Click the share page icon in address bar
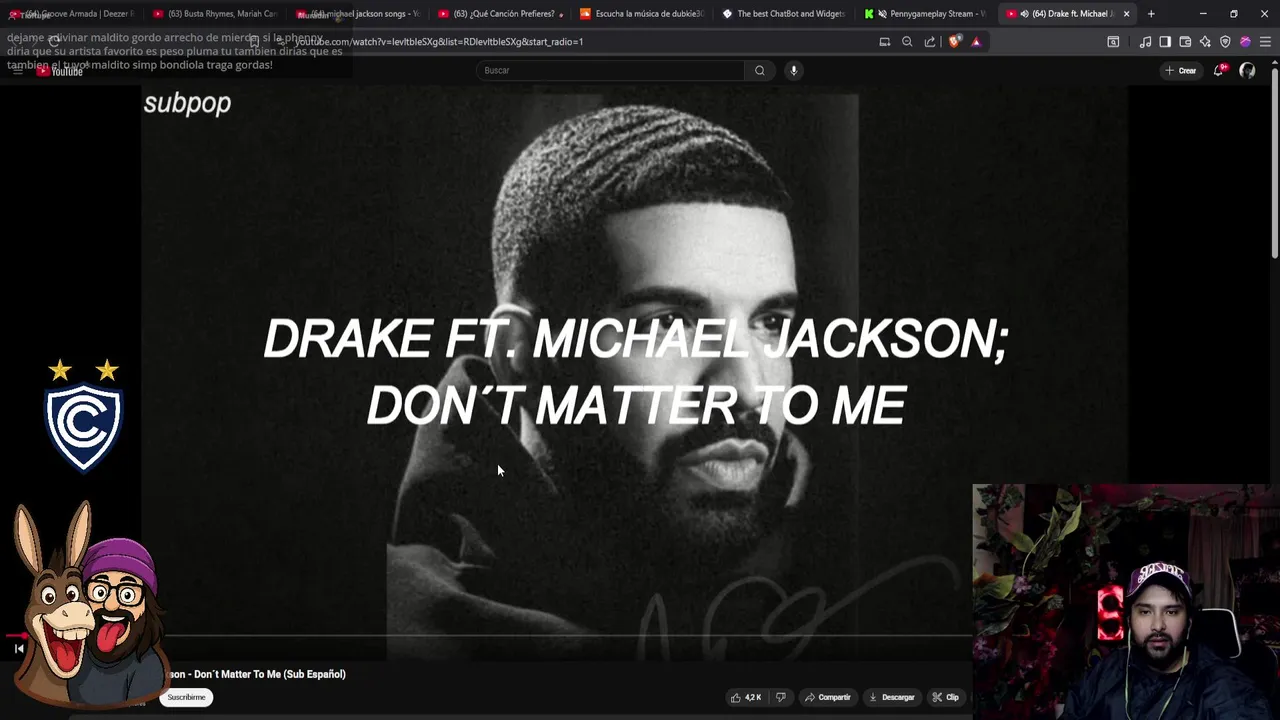This screenshot has width=1280, height=720. click(x=930, y=42)
